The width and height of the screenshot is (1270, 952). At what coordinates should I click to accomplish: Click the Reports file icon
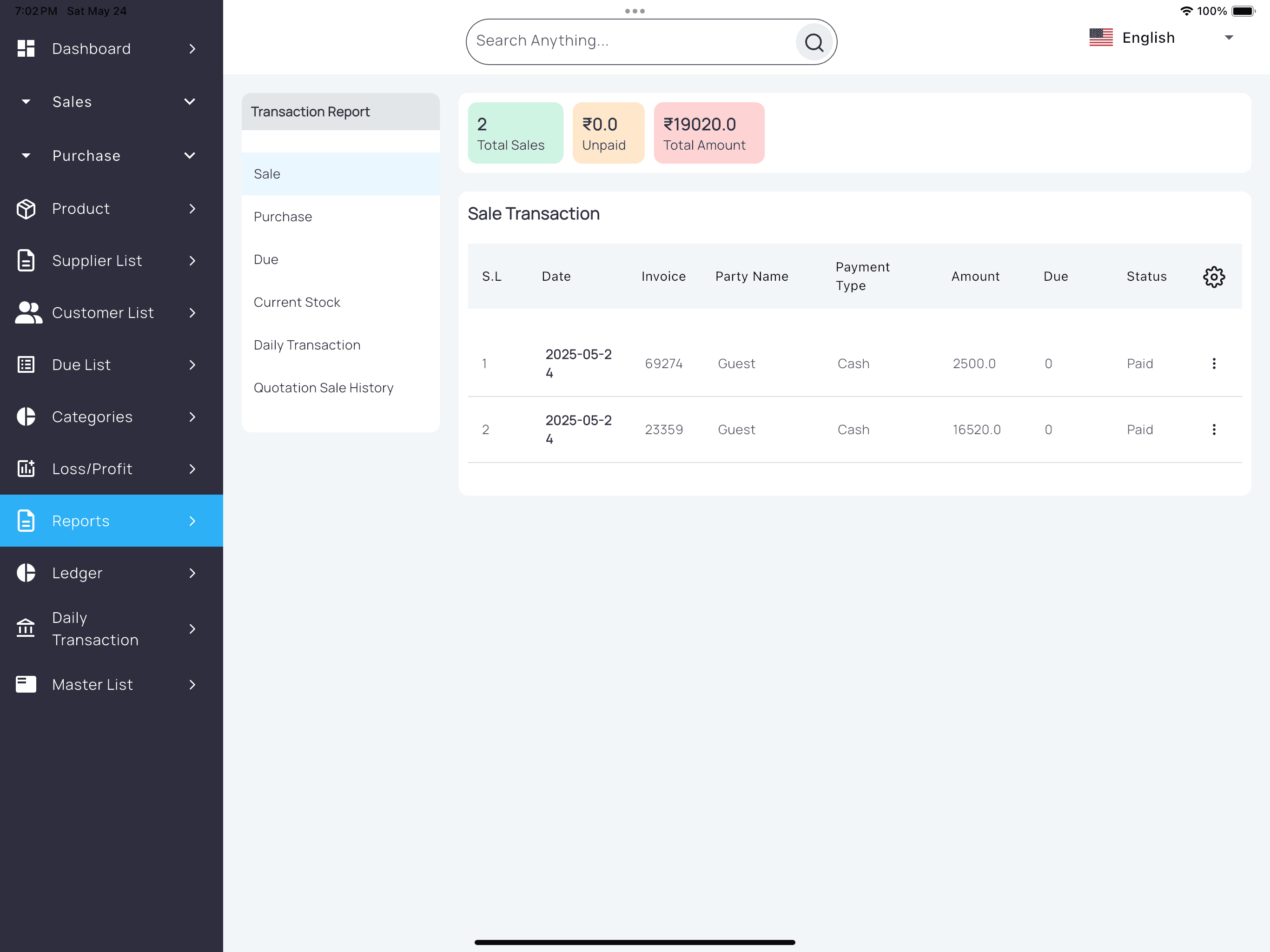26,521
